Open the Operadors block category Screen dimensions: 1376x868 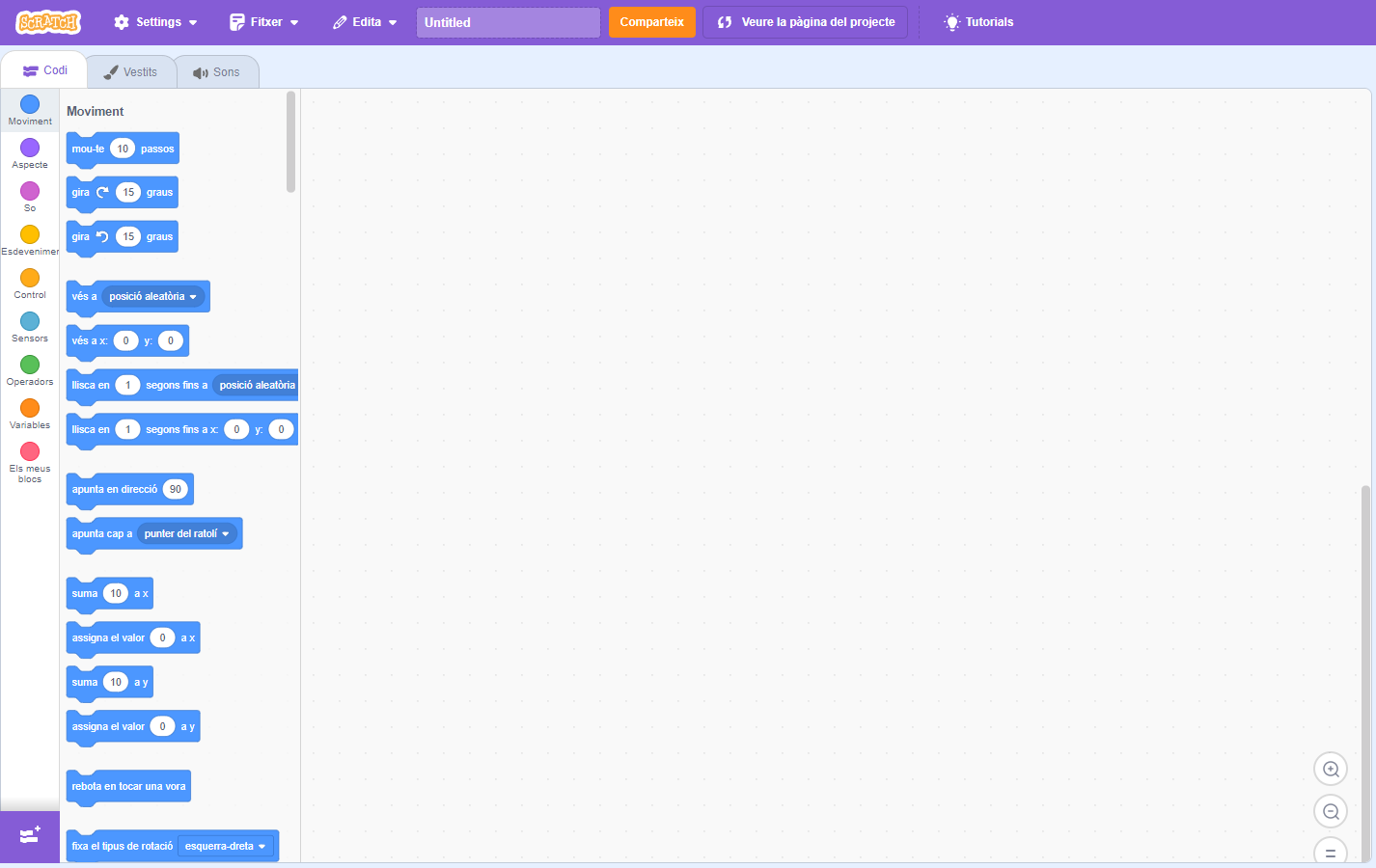click(30, 369)
